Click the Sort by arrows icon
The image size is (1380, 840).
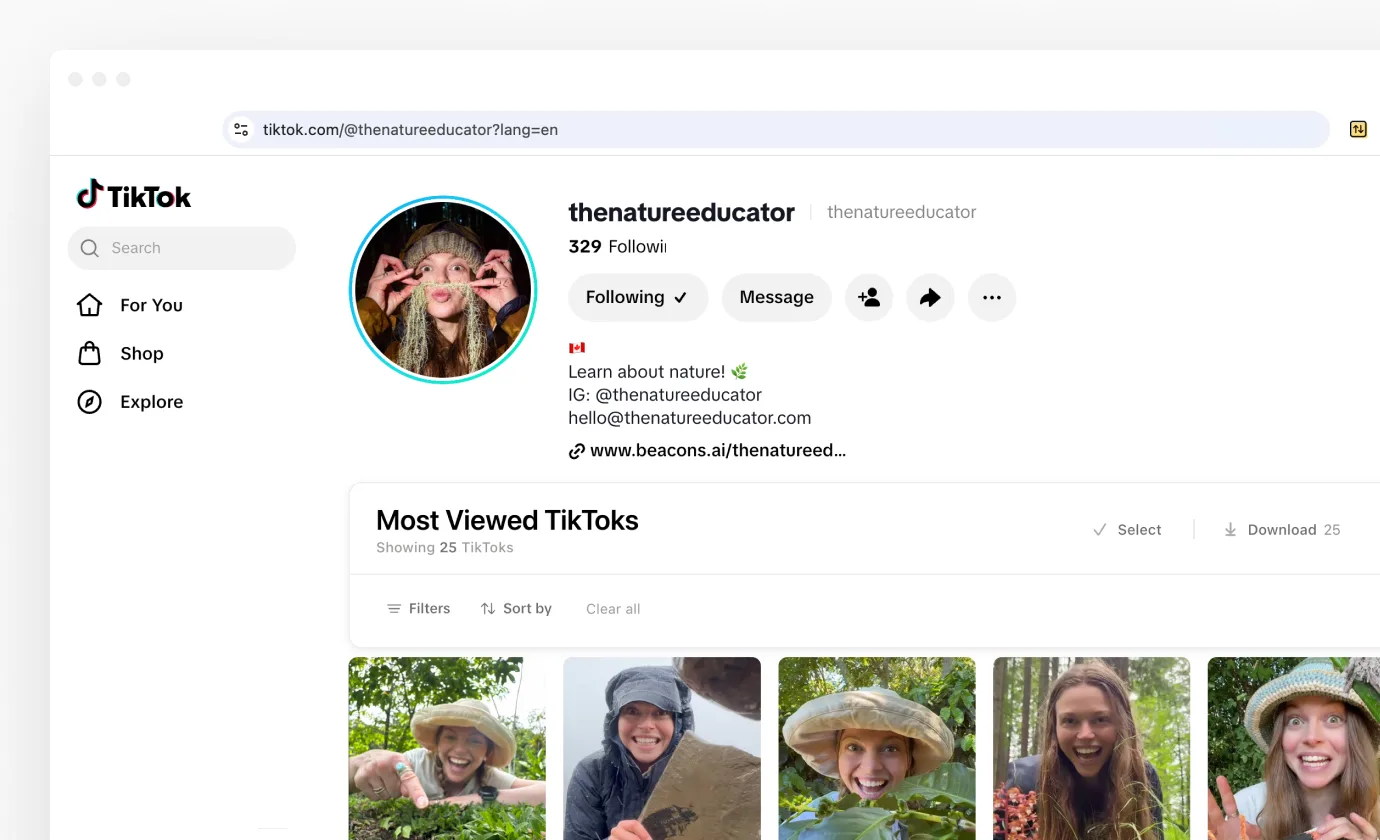[x=488, y=608]
